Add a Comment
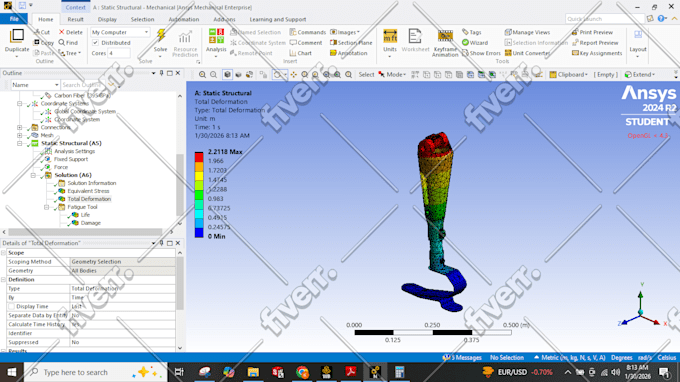680x382 pixels. (306, 42)
